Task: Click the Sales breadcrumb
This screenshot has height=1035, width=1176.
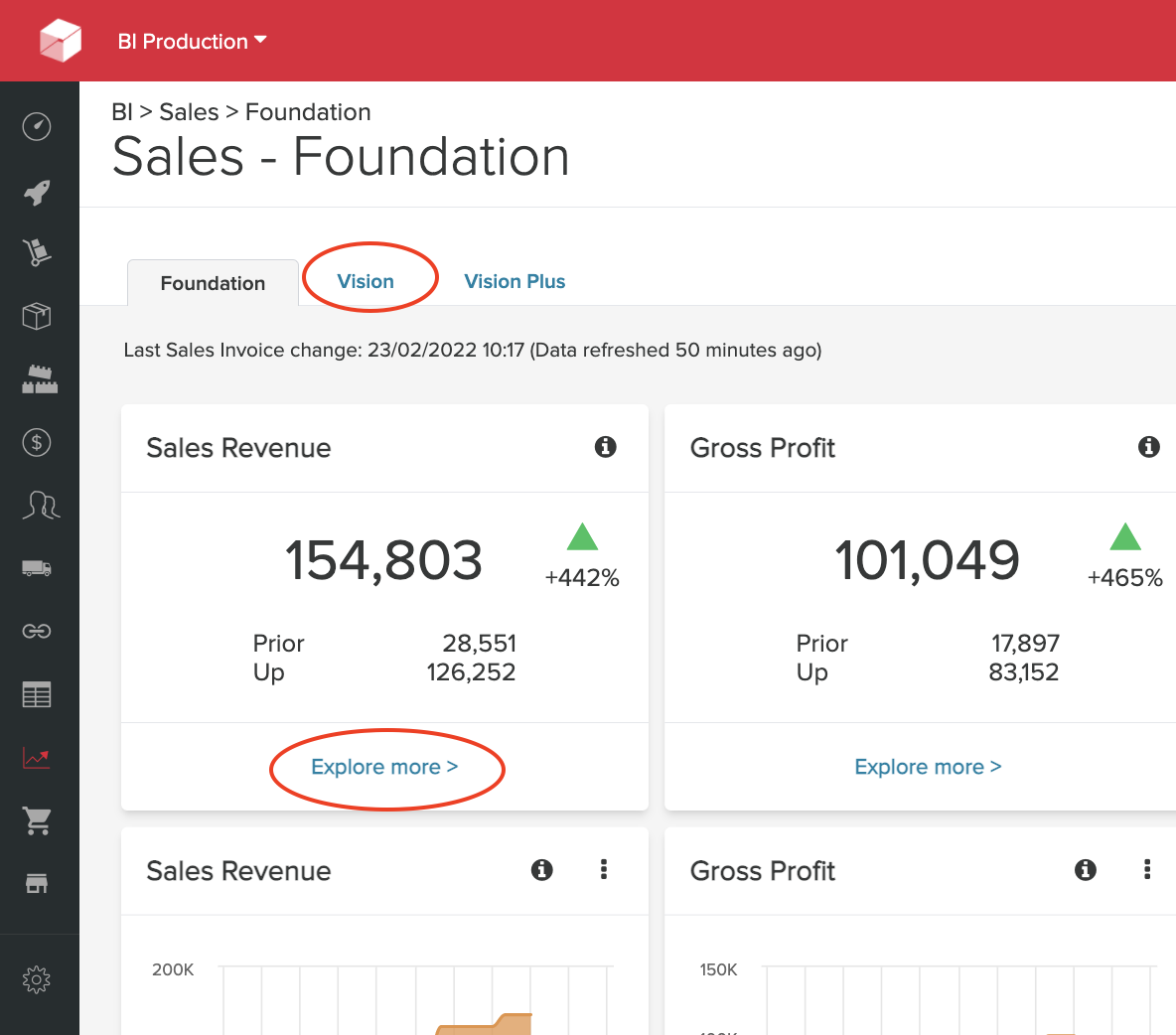Action: click(x=189, y=112)
